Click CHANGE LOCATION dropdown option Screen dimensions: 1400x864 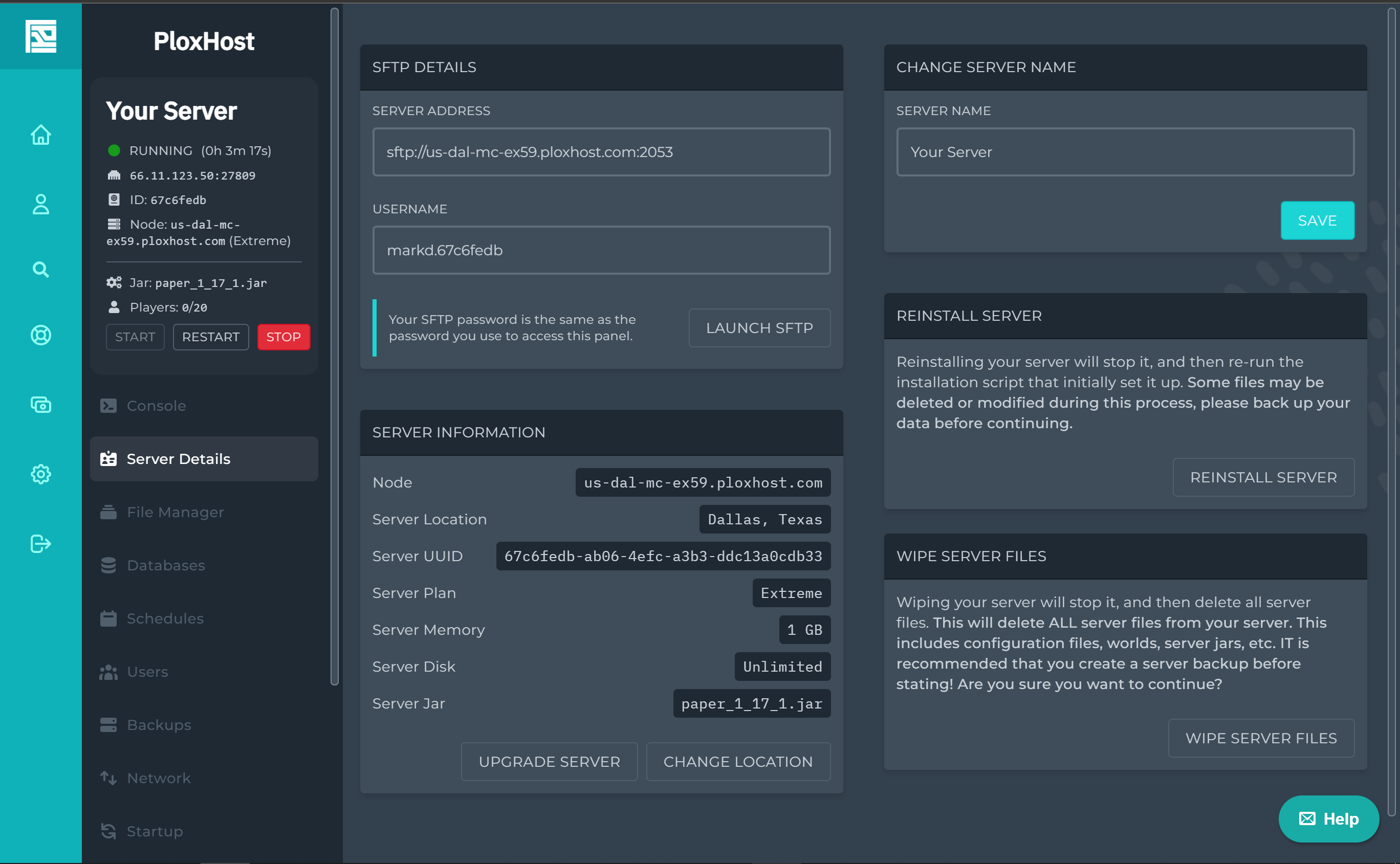[738, 761]
